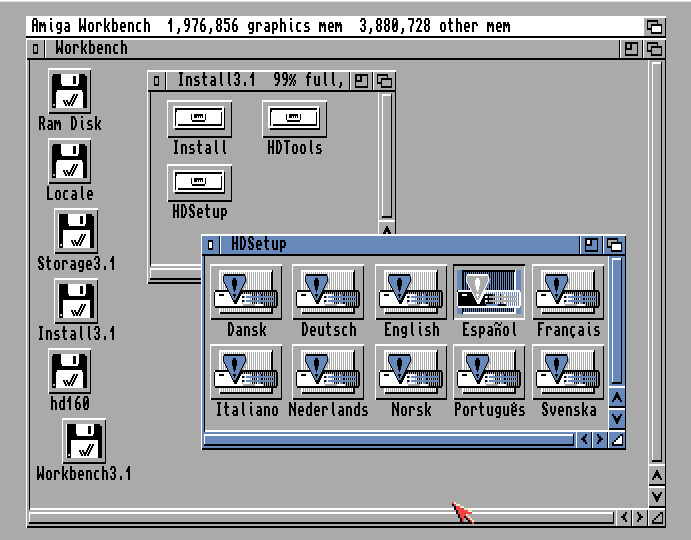Image resolution: width=691 pixels, height=540 pixels.
Task: Click the Svenska HDSetup icon
Action: pos(568,372)
